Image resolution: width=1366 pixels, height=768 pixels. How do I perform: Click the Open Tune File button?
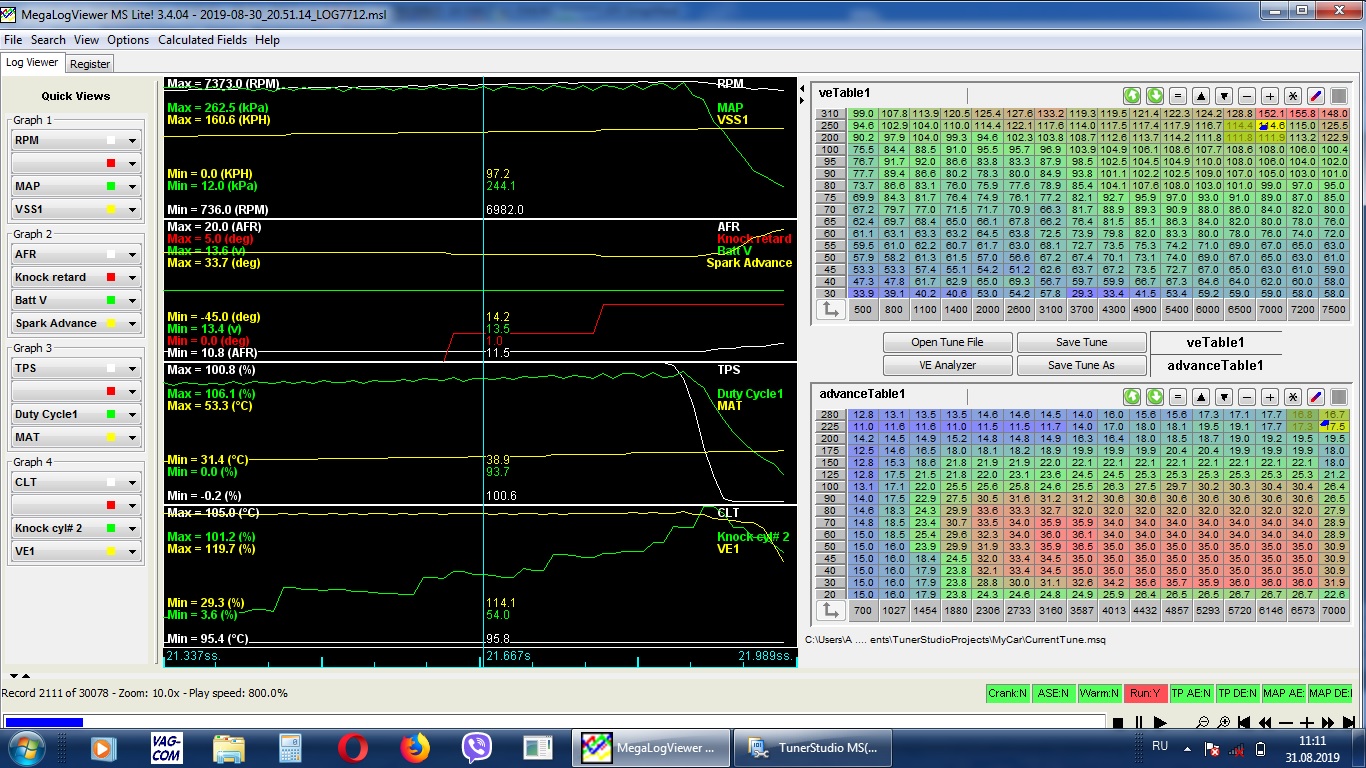click(x=946, y=342)
